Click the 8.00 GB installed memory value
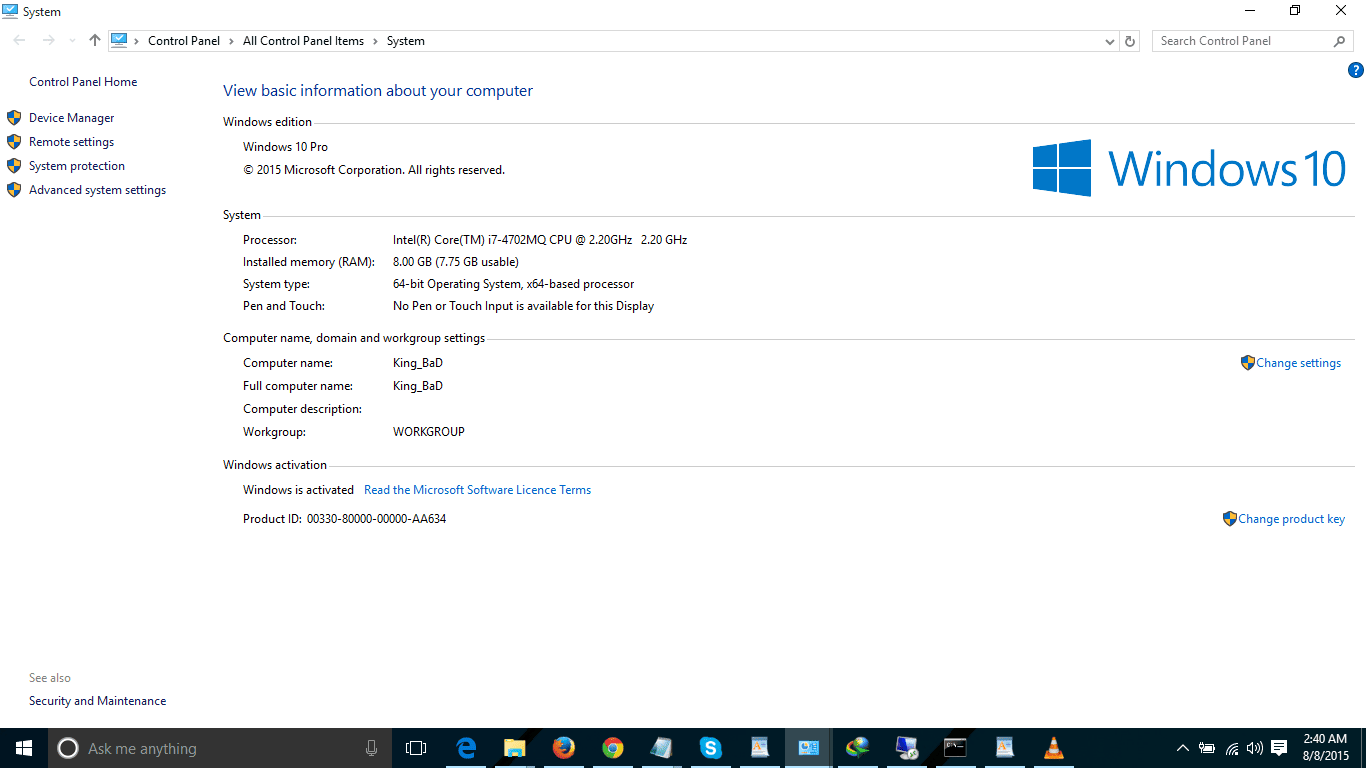This screenshot has height=768, width=1366. [x=456, y=262]
